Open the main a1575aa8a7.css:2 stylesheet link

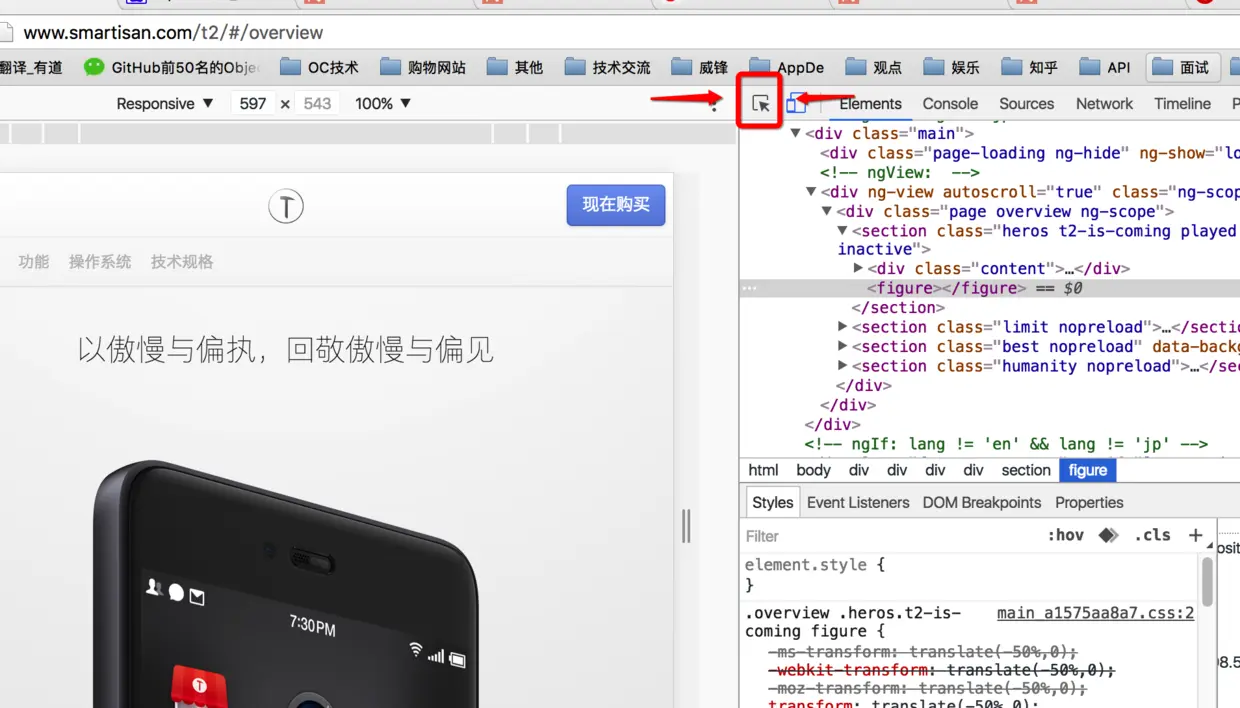point(1095,613)
